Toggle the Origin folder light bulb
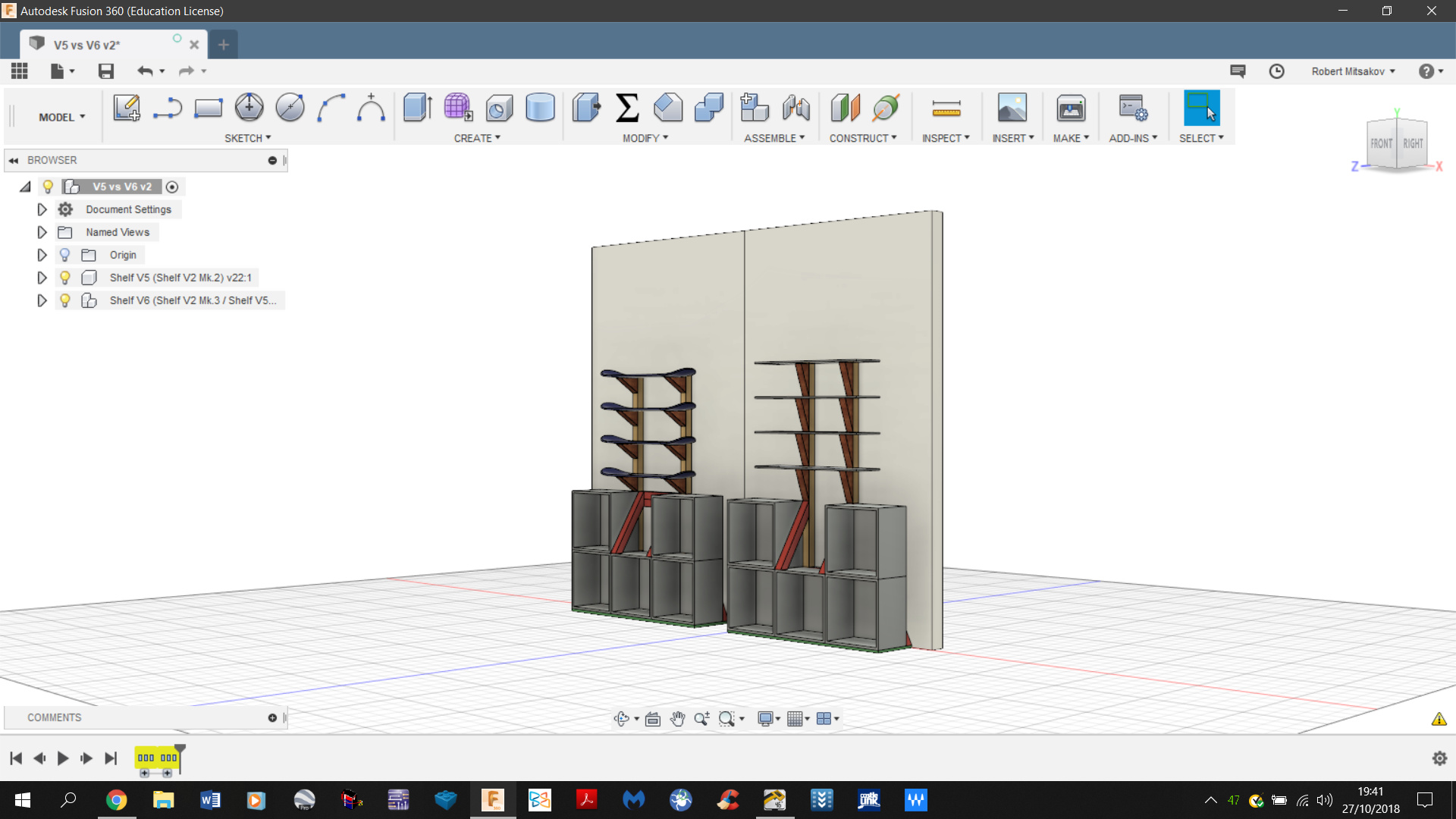1456x819 pixels. click(64, 255)
